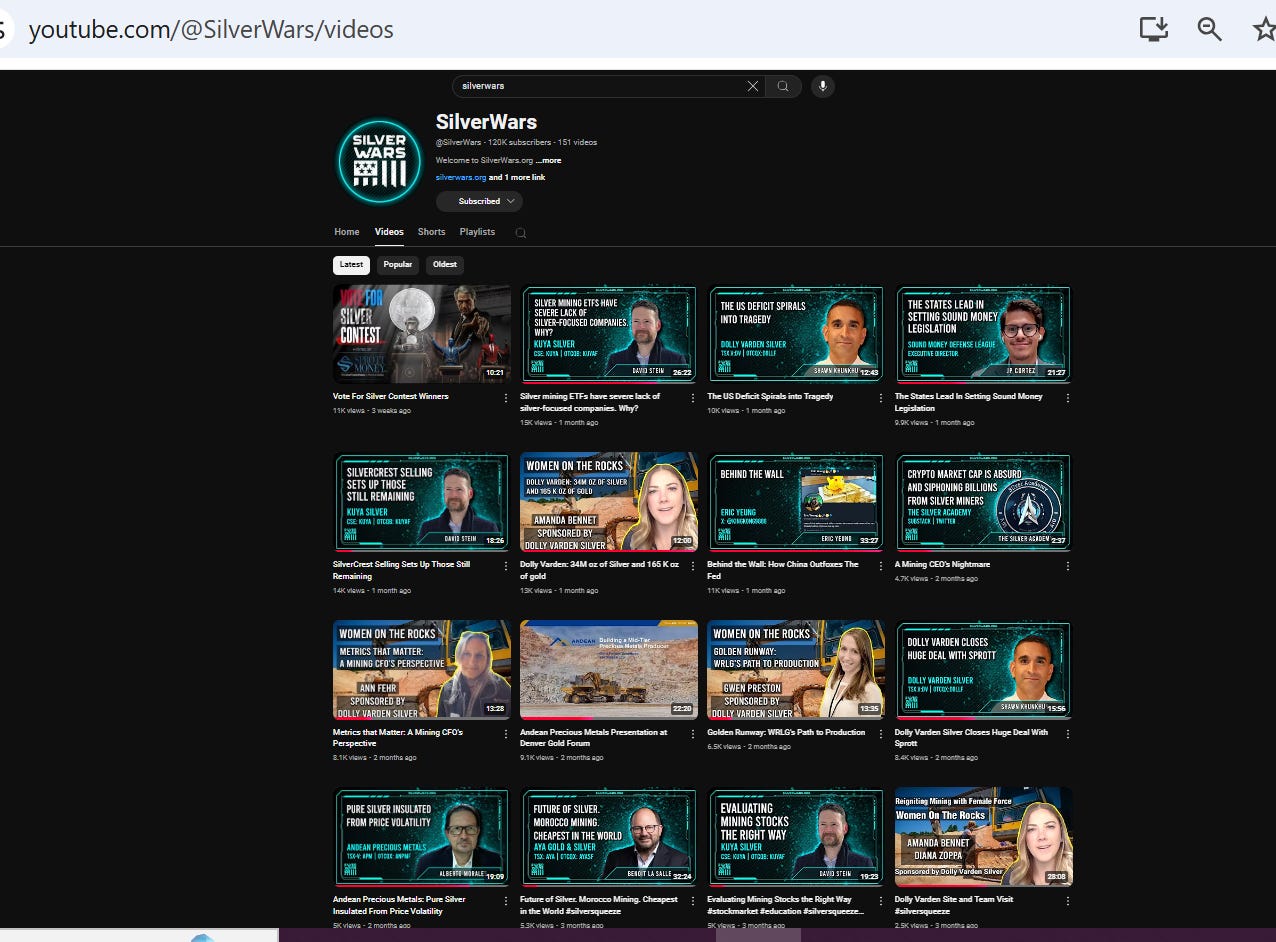Play Crypto Market Cap Is Absurd thumbnail
This screenshot has width=1276, height=942.
tap(983, 502)
